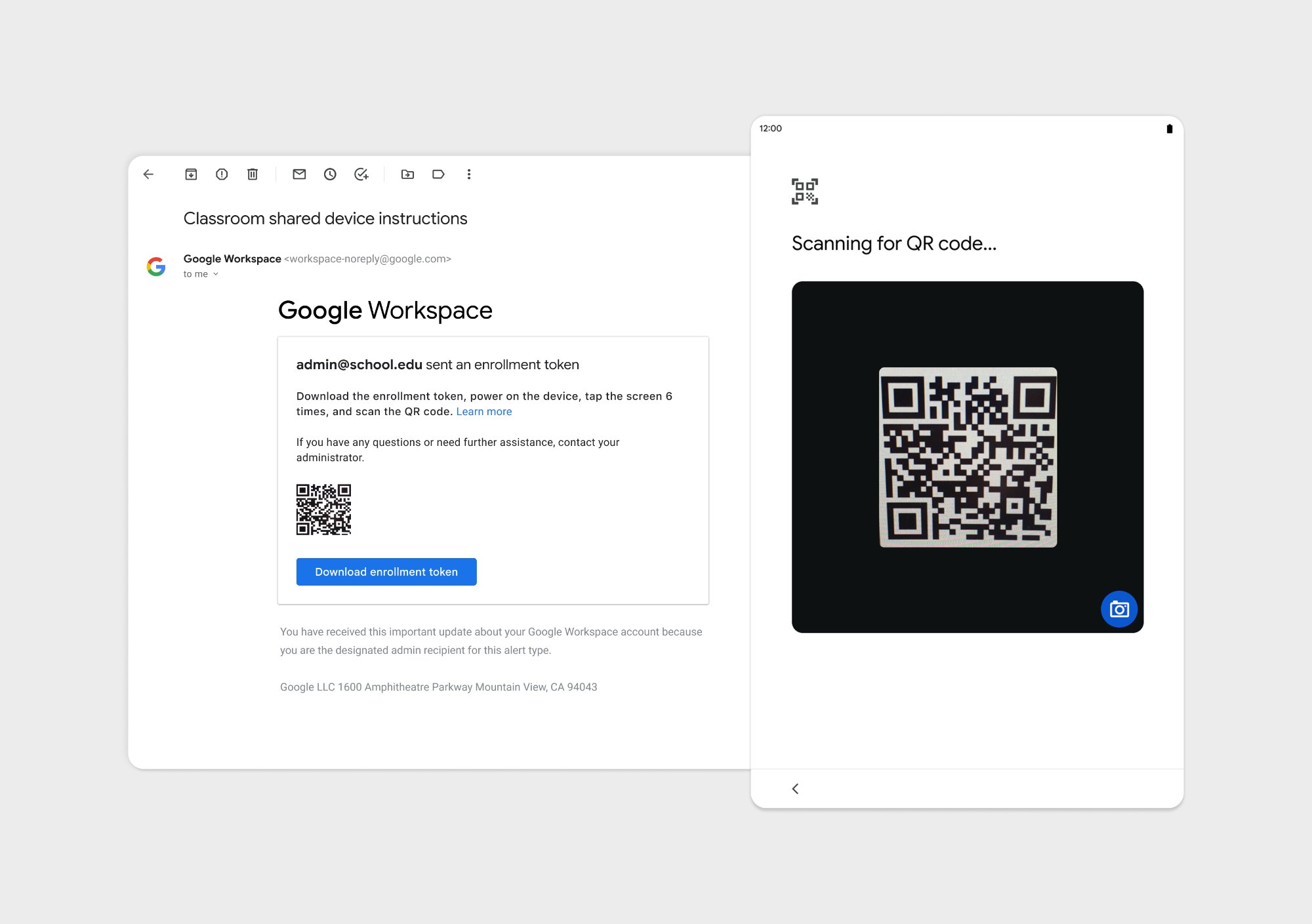Open the three-dot more options menu
Screen dimensions: 1312x924
pyautogui.click(x=469, y=174)
